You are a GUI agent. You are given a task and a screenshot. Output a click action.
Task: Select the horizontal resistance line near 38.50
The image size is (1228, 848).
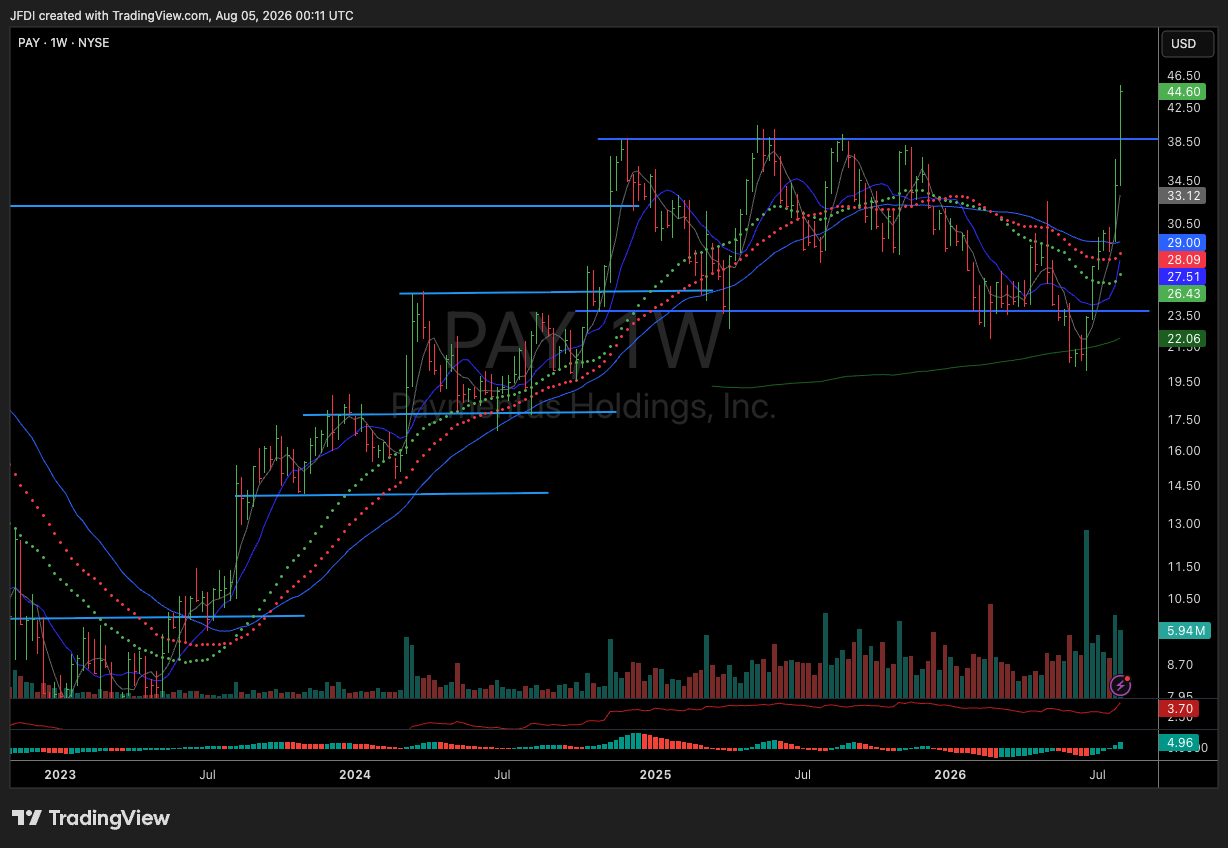878,138
